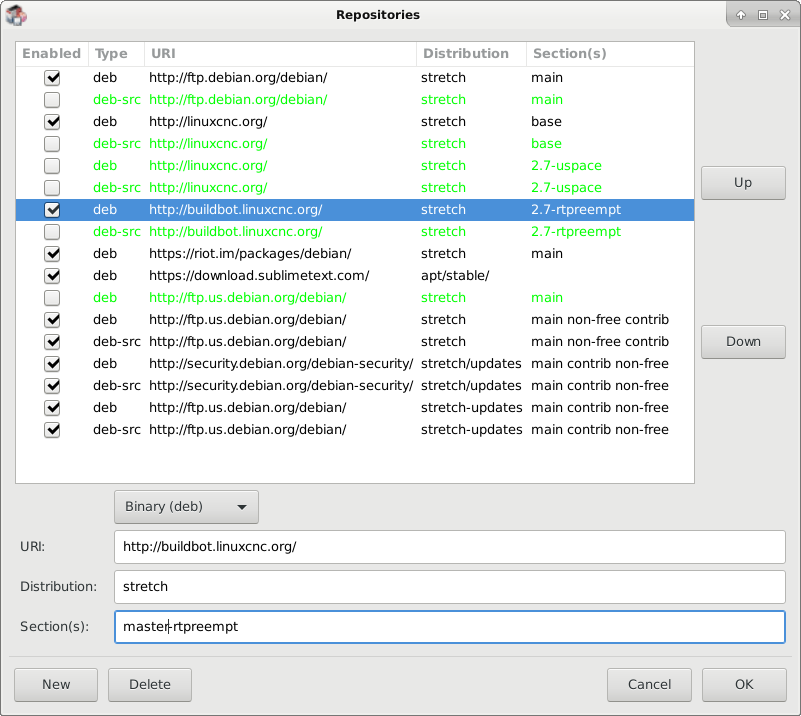Viewport: 801px width, 716px height.
Task: Sort by the URI column header
Action: [280, 54]
